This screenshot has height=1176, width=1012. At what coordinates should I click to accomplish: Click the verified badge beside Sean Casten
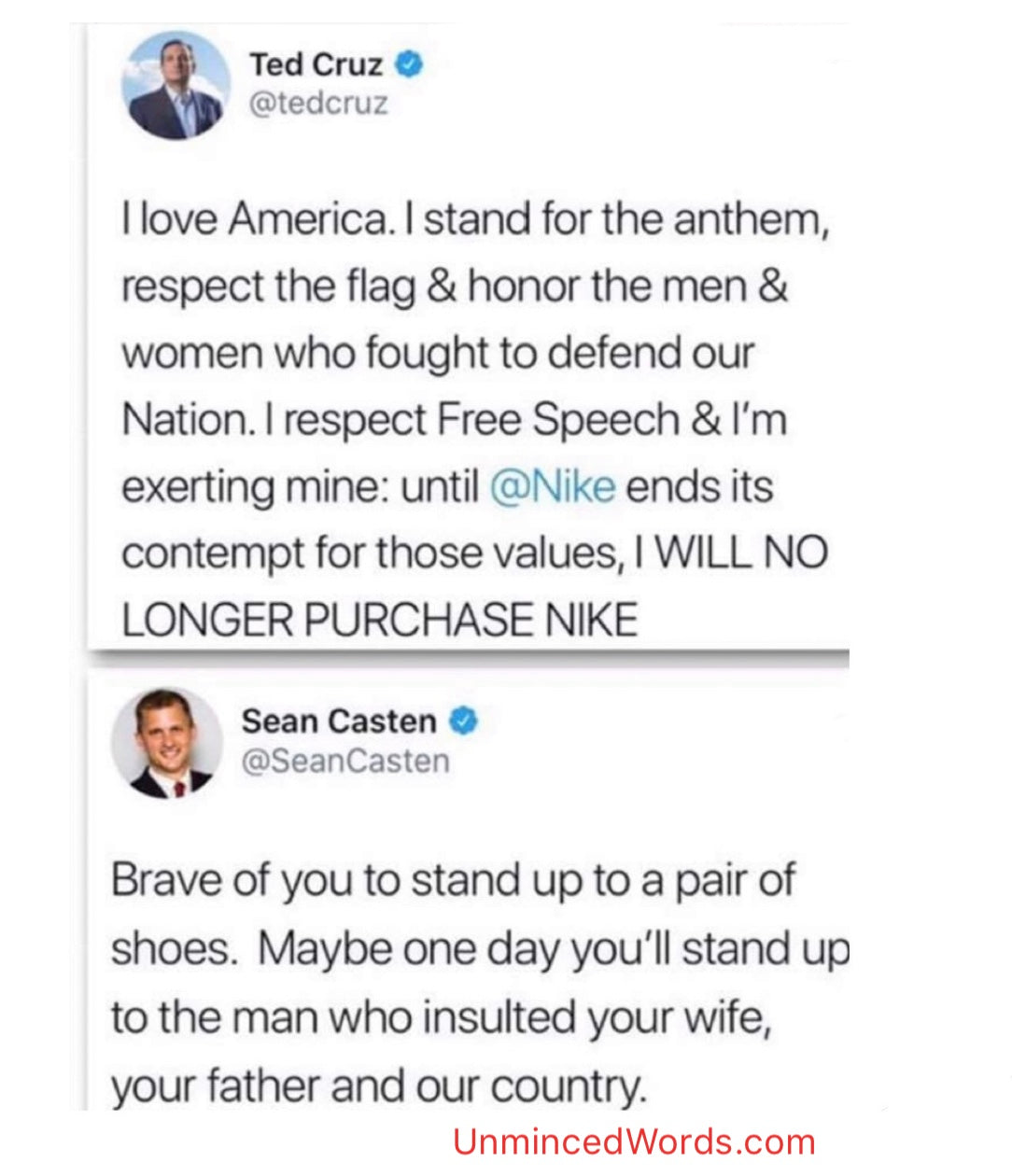pos(464,721)
